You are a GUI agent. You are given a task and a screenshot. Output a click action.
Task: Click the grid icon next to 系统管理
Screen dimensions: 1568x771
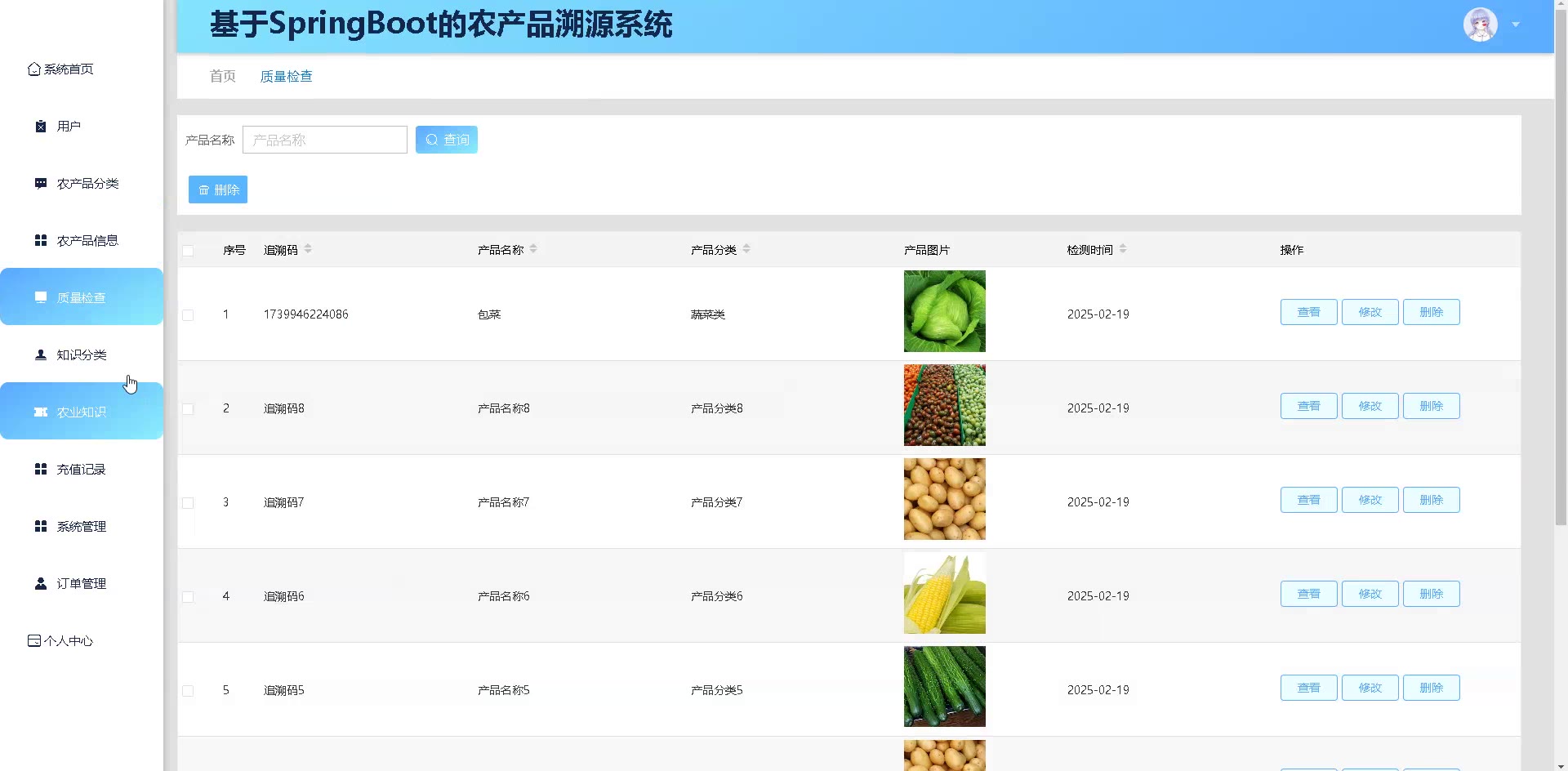click(41, 527)
